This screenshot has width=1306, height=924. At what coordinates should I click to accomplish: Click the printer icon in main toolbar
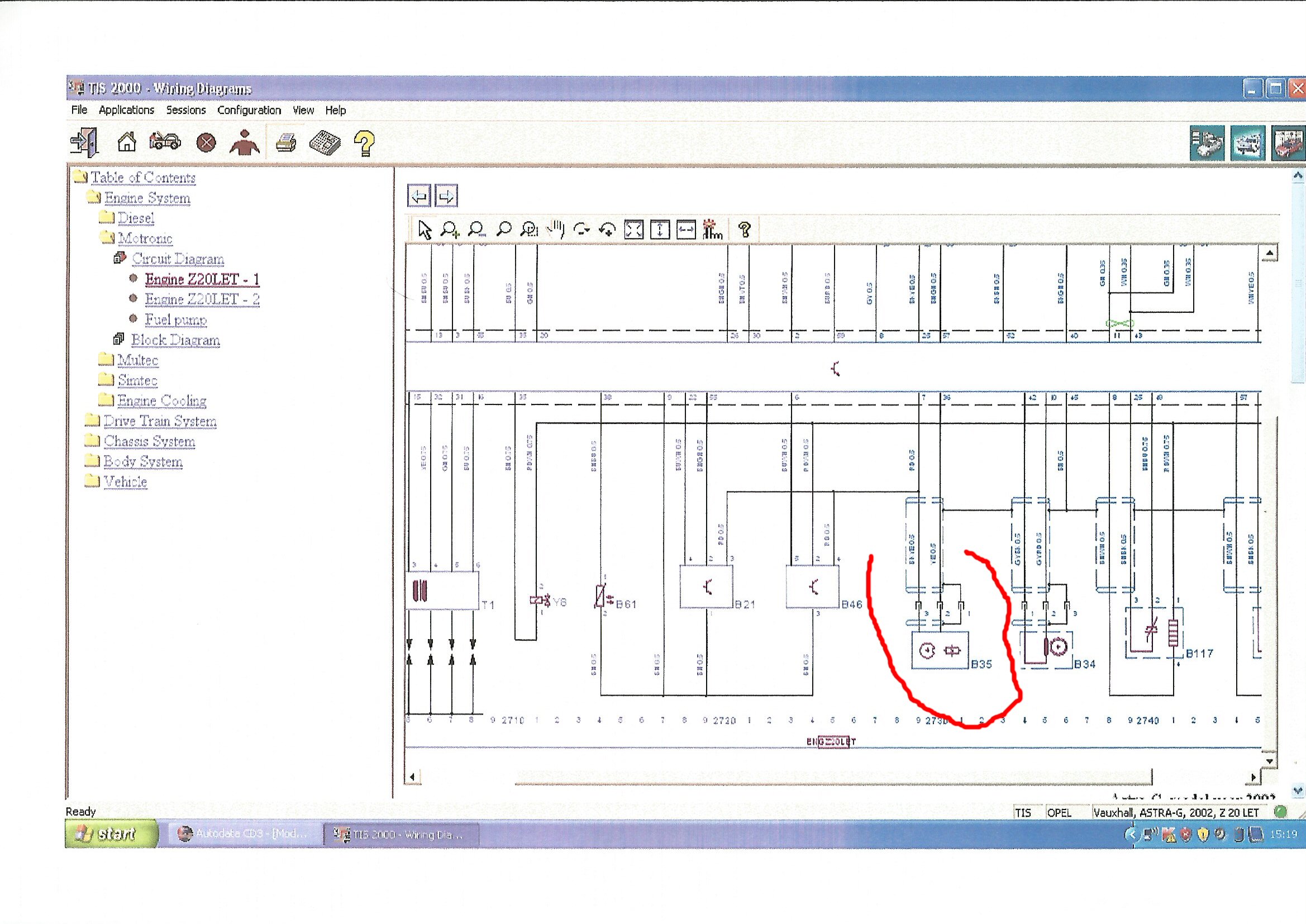(x=285, y=142)
